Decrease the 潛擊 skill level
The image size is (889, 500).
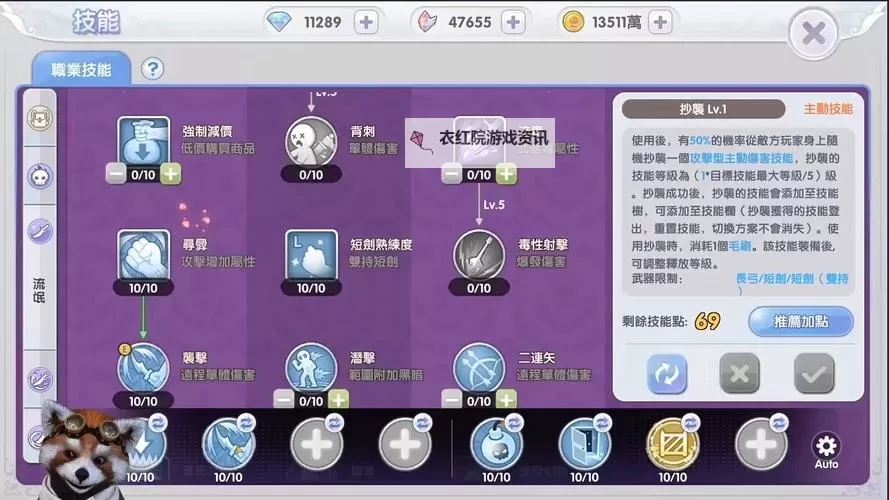(x=283, y=400)
